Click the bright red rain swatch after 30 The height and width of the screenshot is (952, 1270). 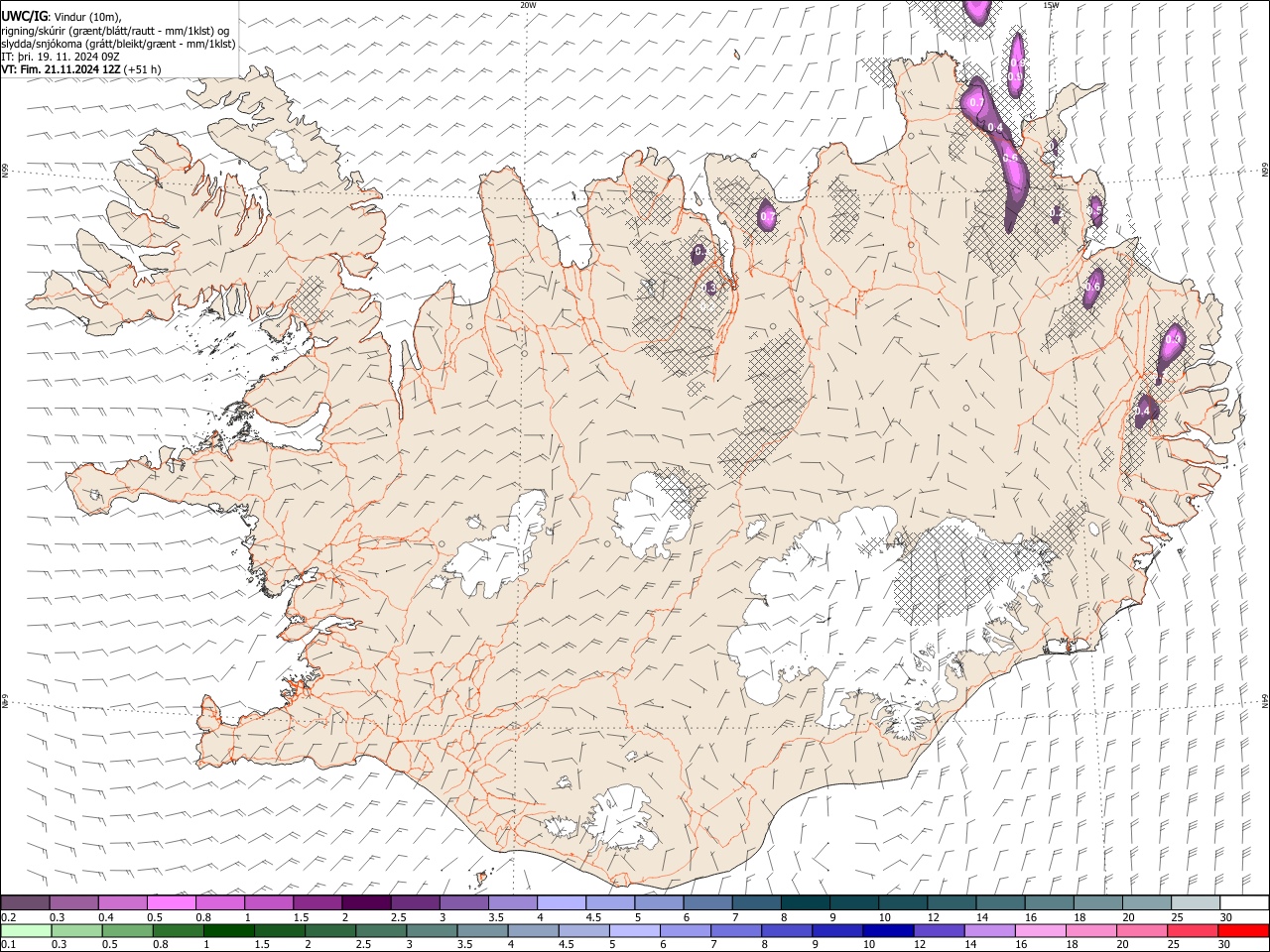pyautogui.click(x=1243, y=930)
